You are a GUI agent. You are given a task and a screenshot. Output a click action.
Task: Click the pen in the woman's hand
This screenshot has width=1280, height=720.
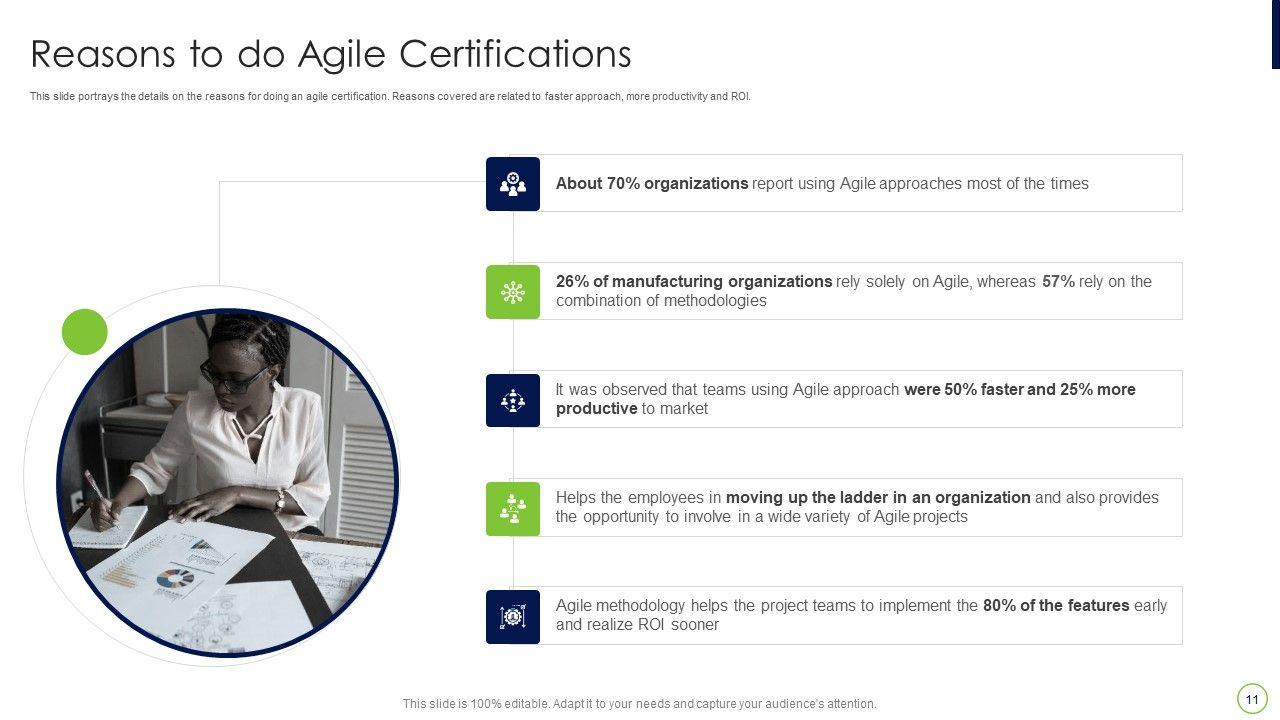pyautogui.click(x=99, y=492)
